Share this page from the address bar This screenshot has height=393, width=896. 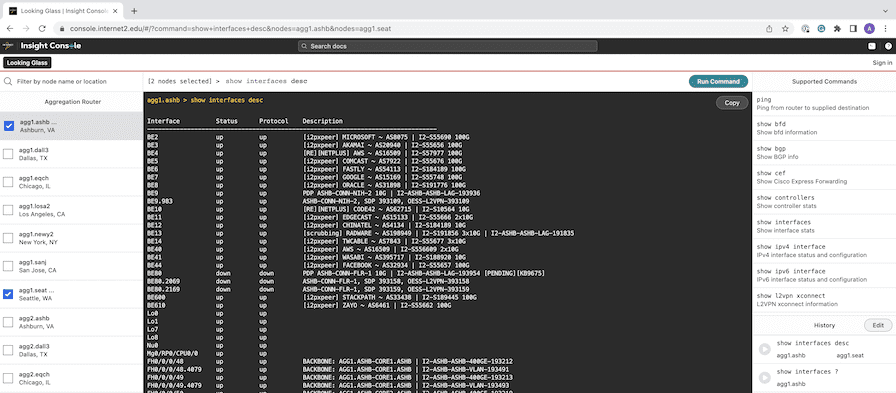(769, 28)
